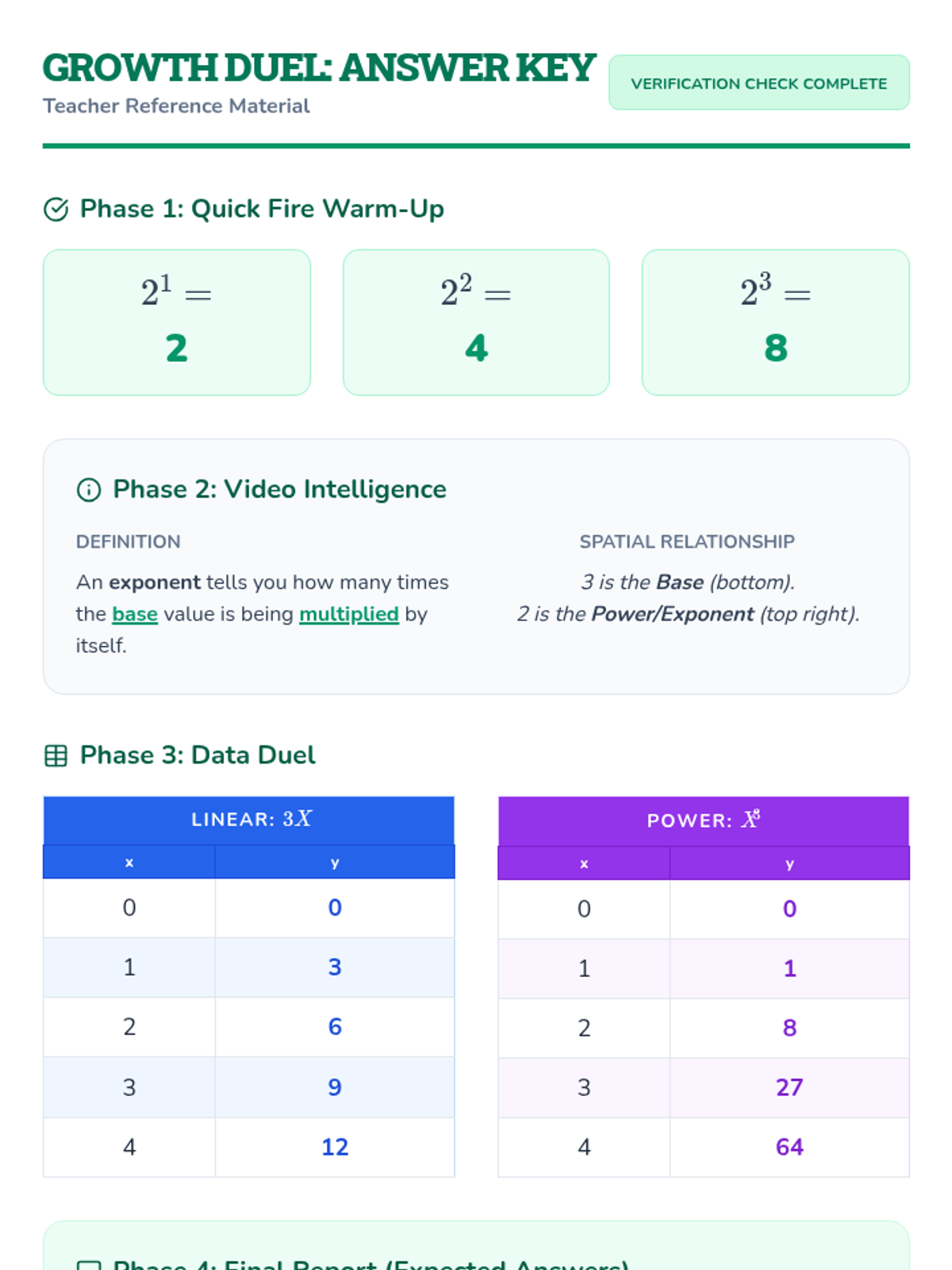Select value 9 in the Linear table

(335, 1087)
